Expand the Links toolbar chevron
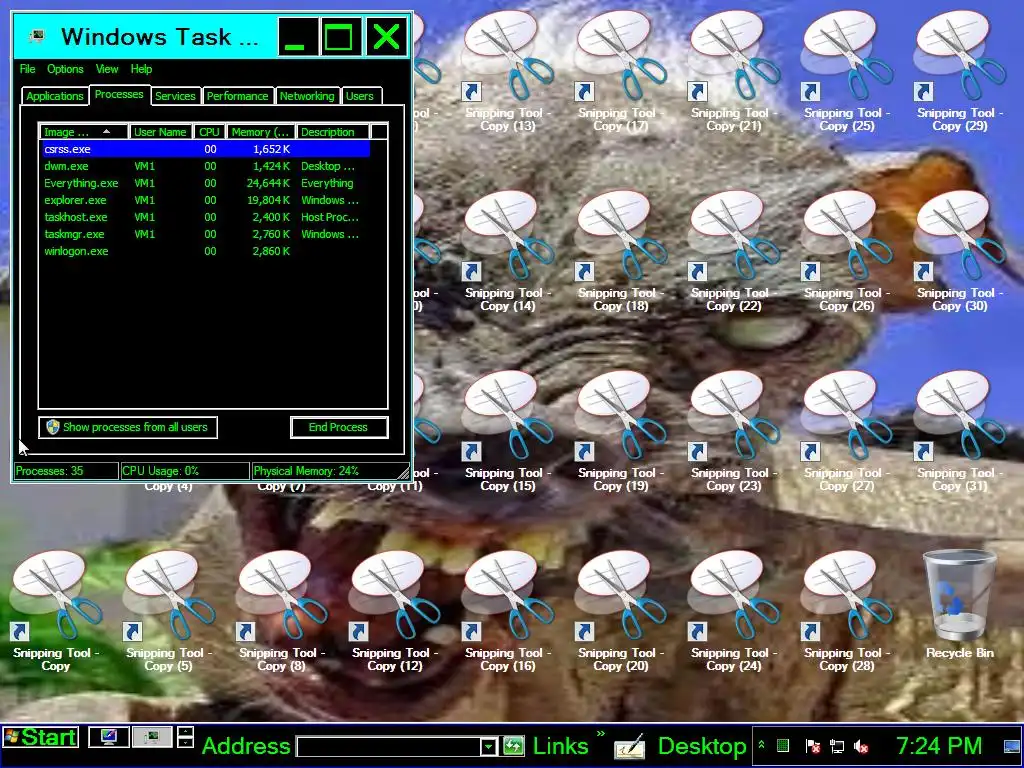The width and height of the screenshot is (1024, 768). 601,735
